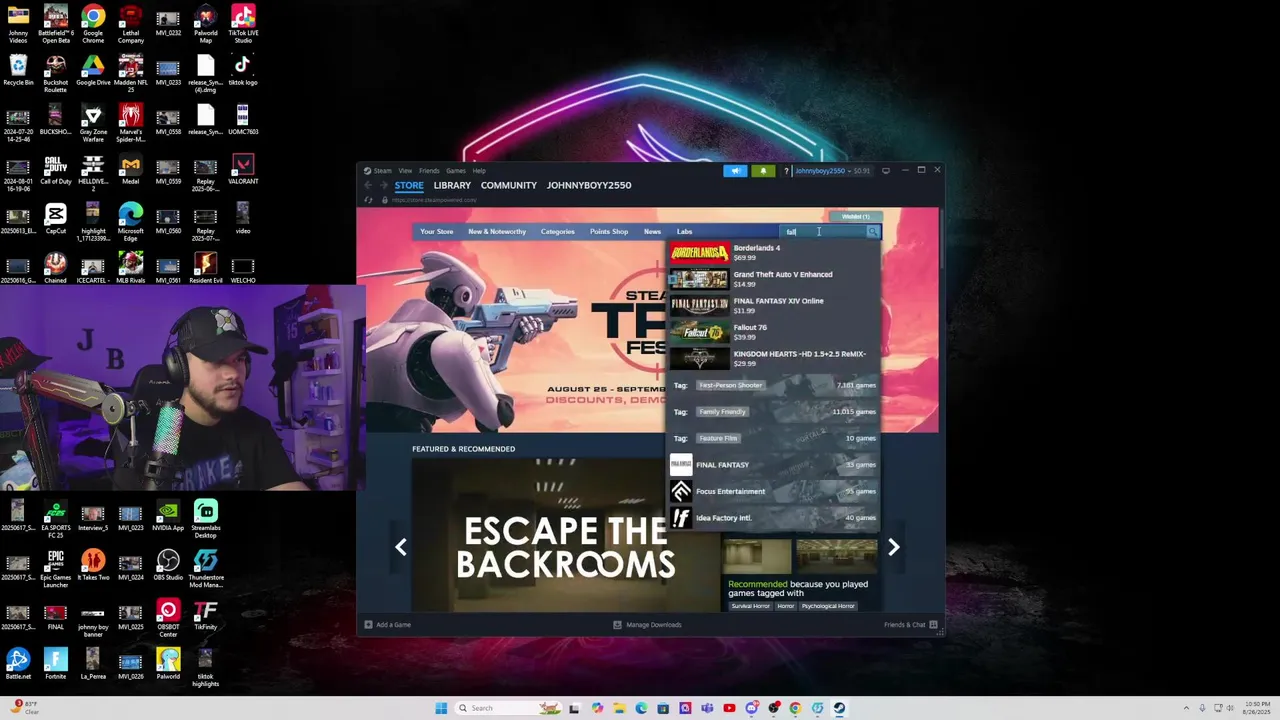Open Windows Start menu
Viewport: 1280px width, 720px height.
(x=441, y=708)
